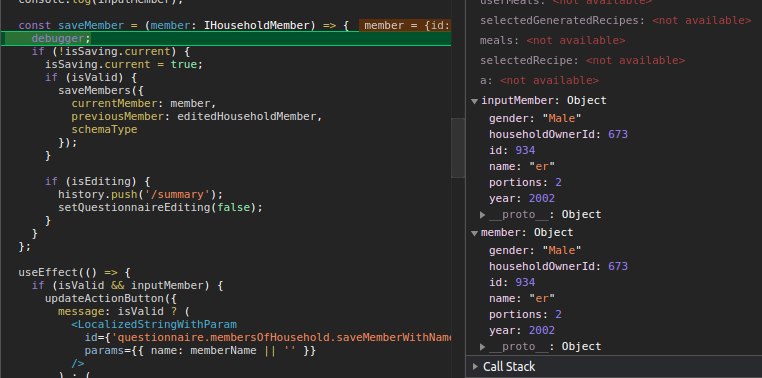Click the 'if (isValid) {' line
Viewport: 762px width, 378px height.
coord(91,77)
